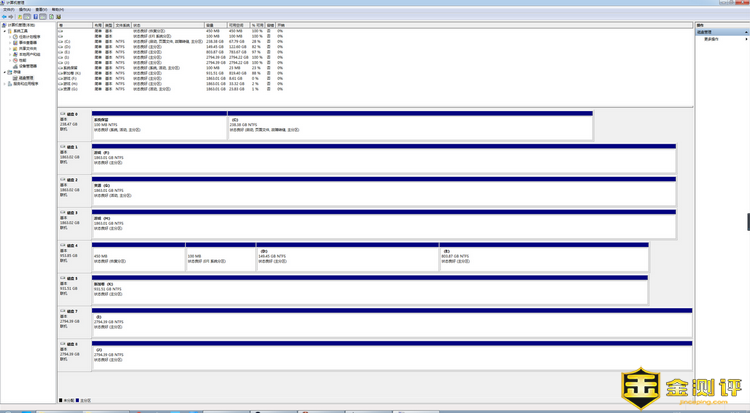750x413 pixels.
Task: Click the blue Help icon in the toolbar
Action: click(x=35, y=17)
